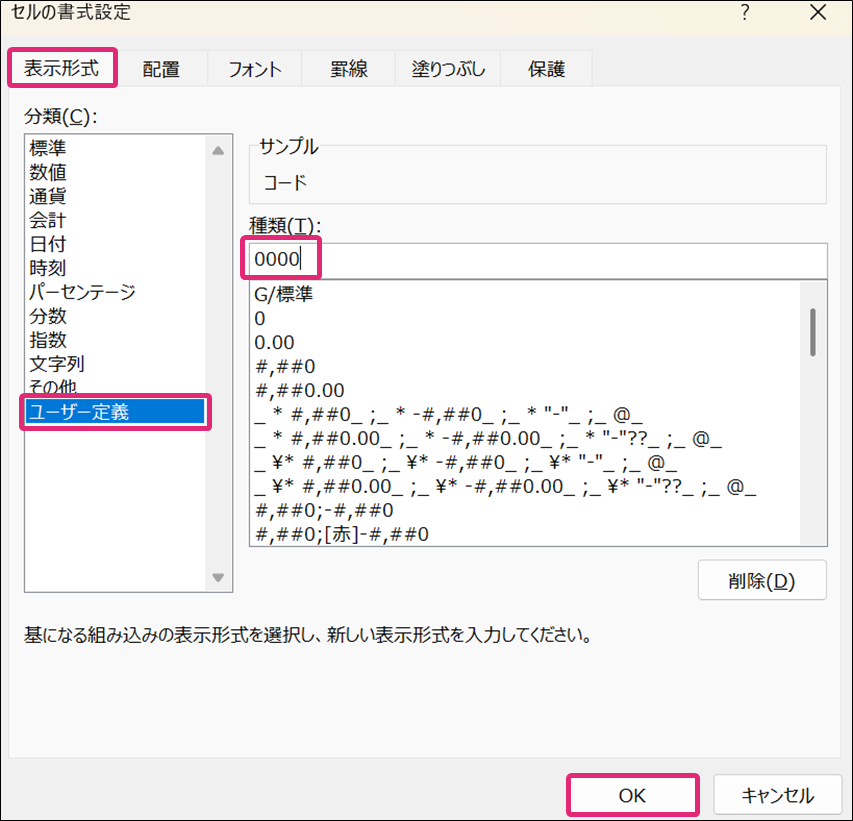Click the 削除 button
The width and height of the screenshot is (853, 821).
tap(762, 580)
